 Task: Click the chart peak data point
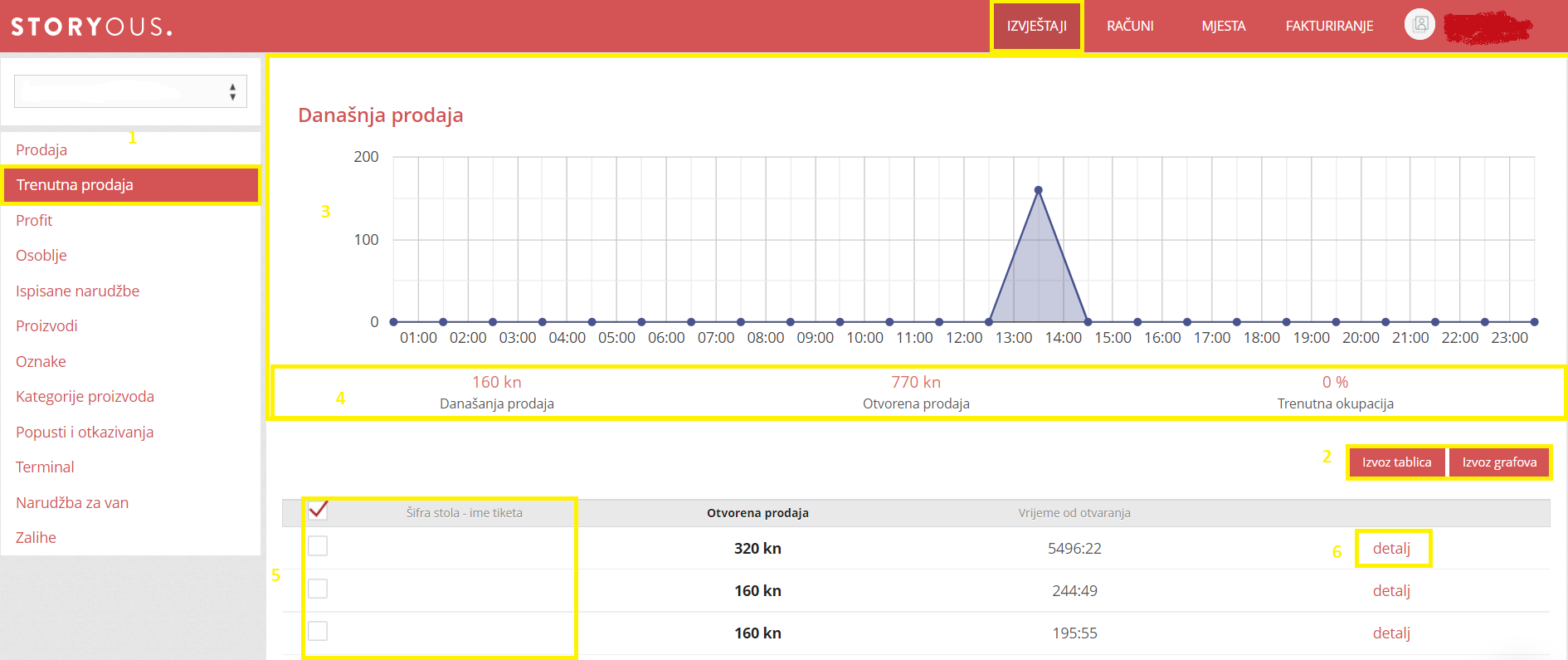[1038, 190]
